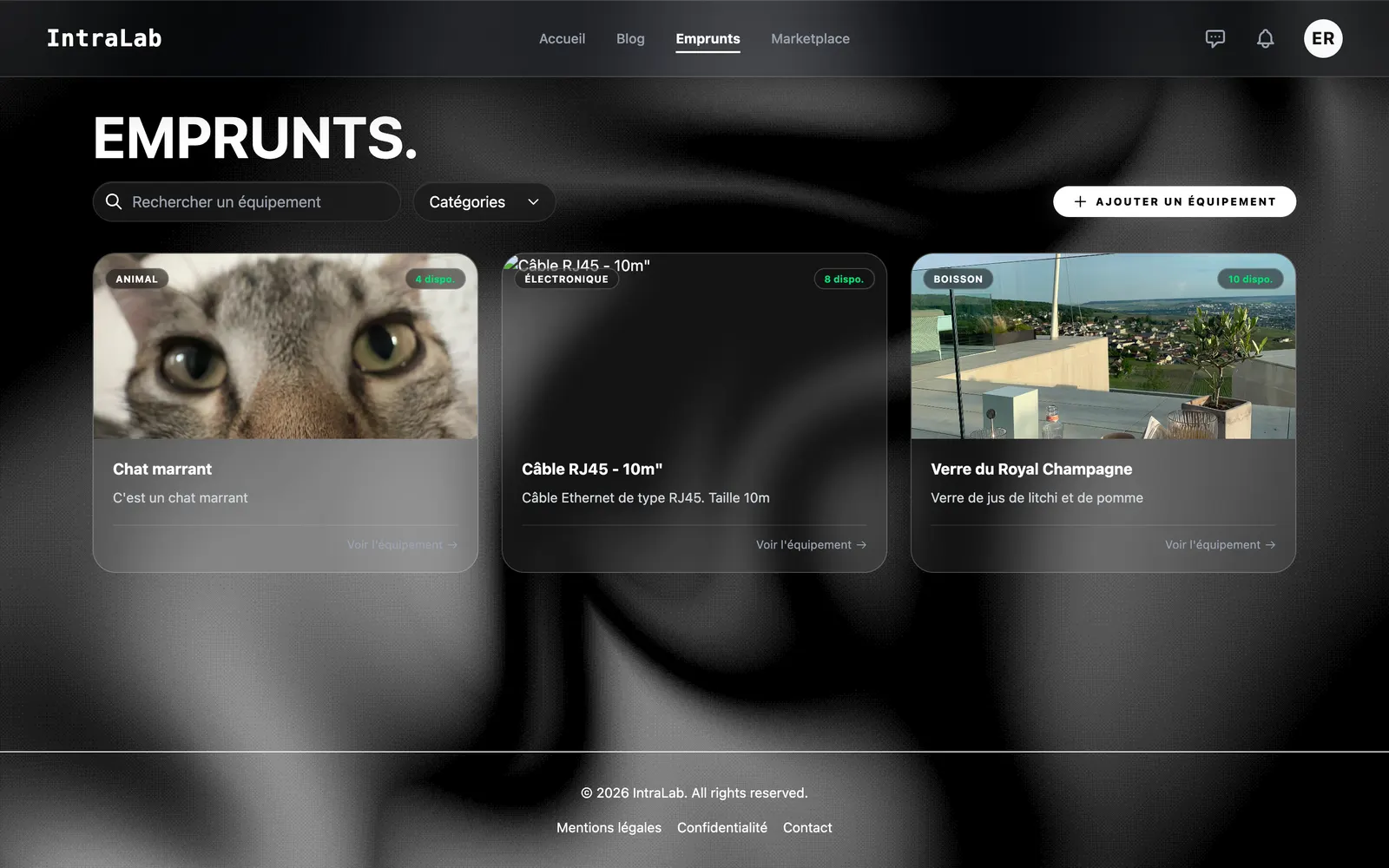Click the ANIMAL category badge

137,279
